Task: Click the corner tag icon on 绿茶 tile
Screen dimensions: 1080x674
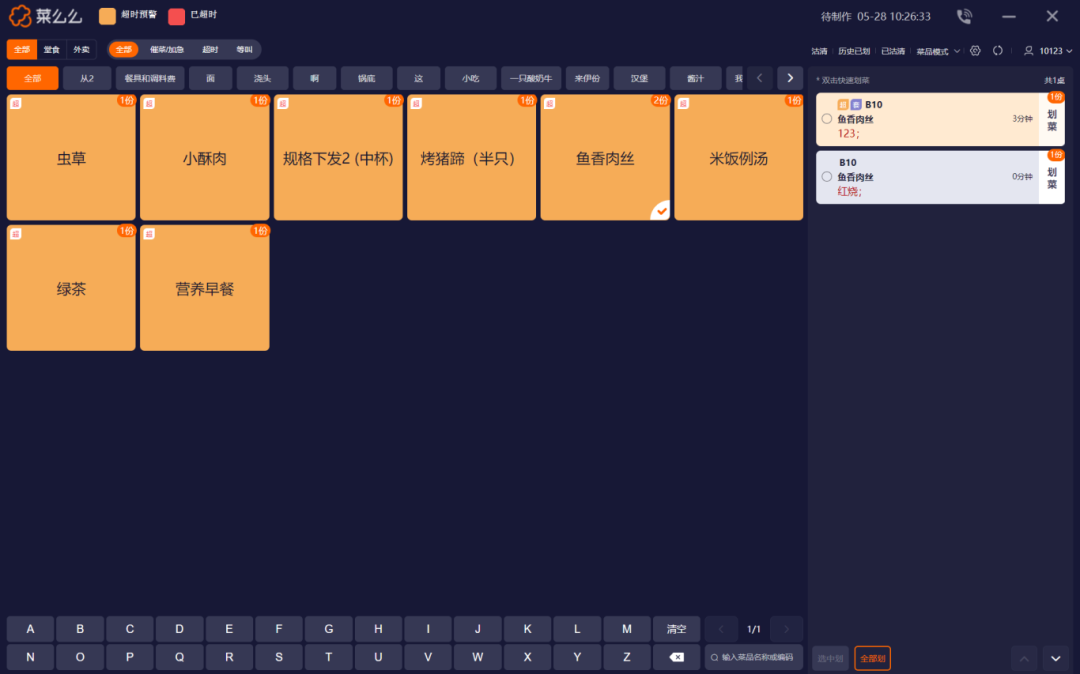Action: [16, 234]
